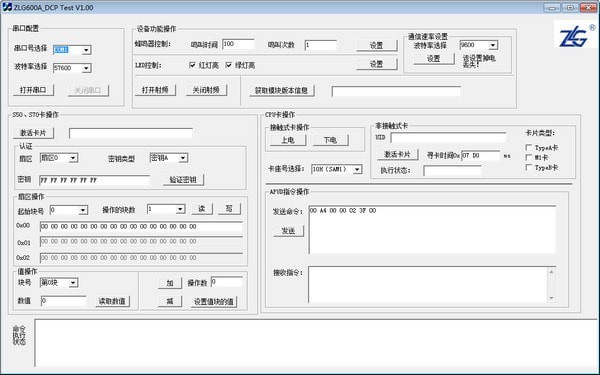
Task: Open the 操作的块数 dropdown
Action: click(x=181, y=209)
